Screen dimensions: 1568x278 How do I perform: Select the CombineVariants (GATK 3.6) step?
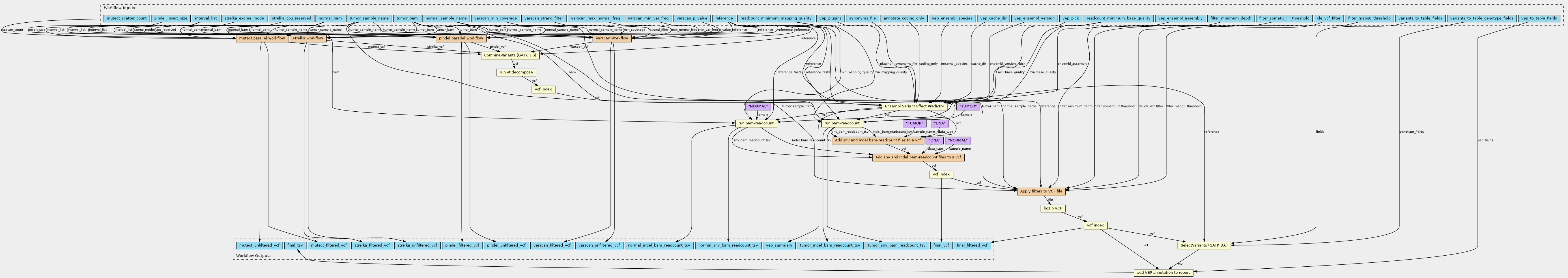pyautogui.click(x=509, y=56)
